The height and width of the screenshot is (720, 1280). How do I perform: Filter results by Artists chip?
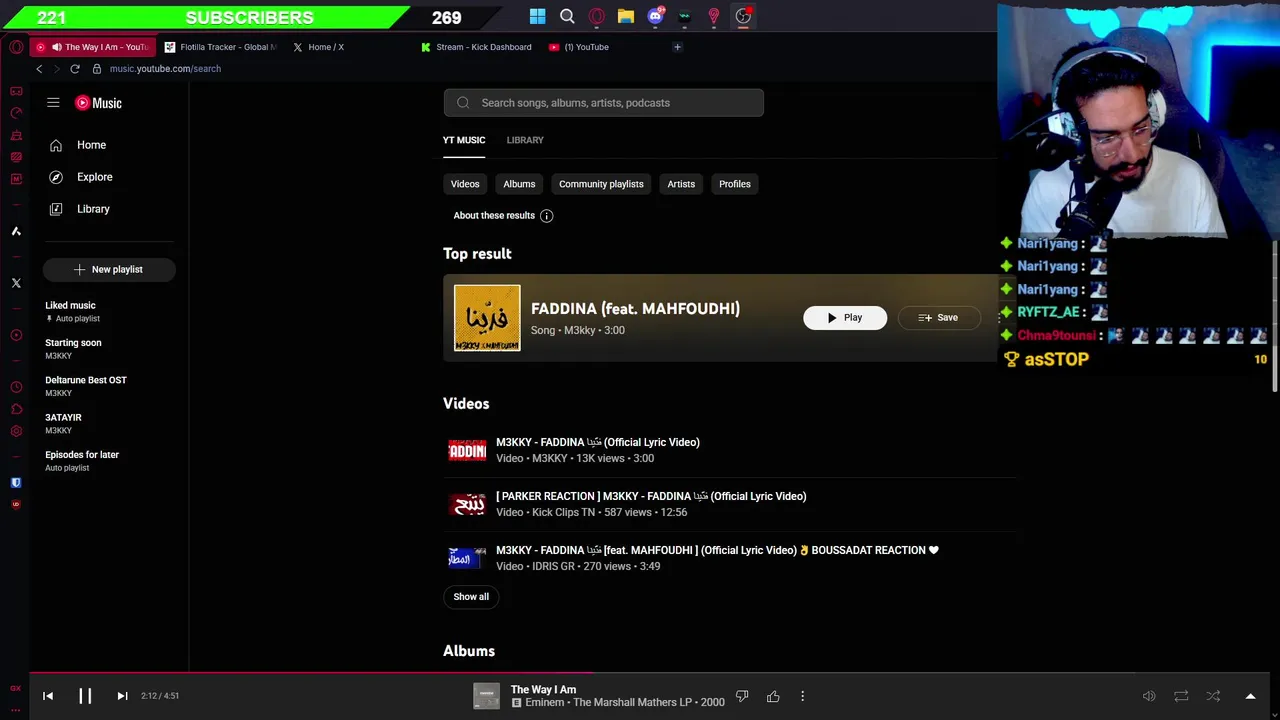[681, 184]
